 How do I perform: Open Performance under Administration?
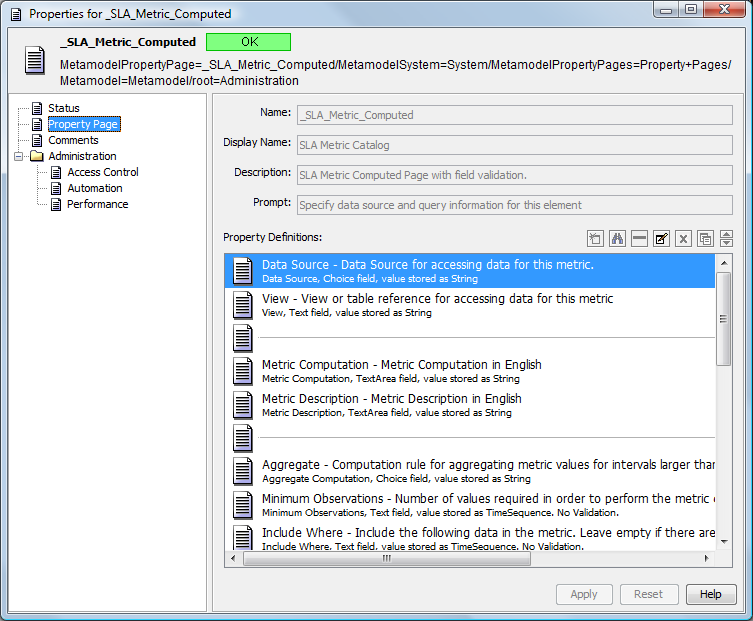[x=97, y=204]
